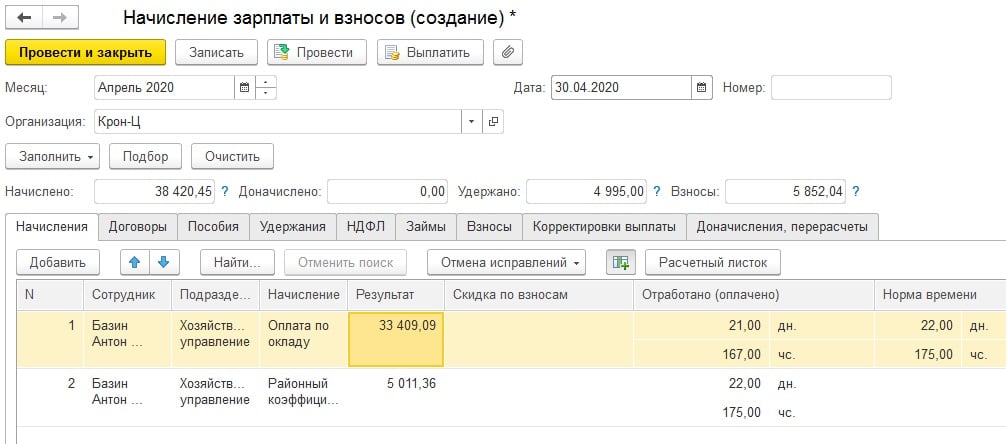Click help question mark next to Начислено
The height and width of the screenshot is (444, 1006).
[225, 191]
